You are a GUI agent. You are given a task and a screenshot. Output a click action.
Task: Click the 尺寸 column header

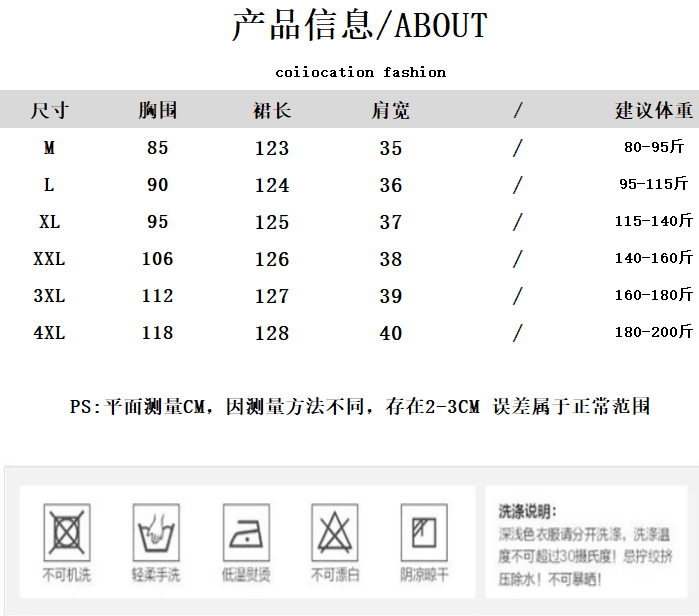(49, 110)
